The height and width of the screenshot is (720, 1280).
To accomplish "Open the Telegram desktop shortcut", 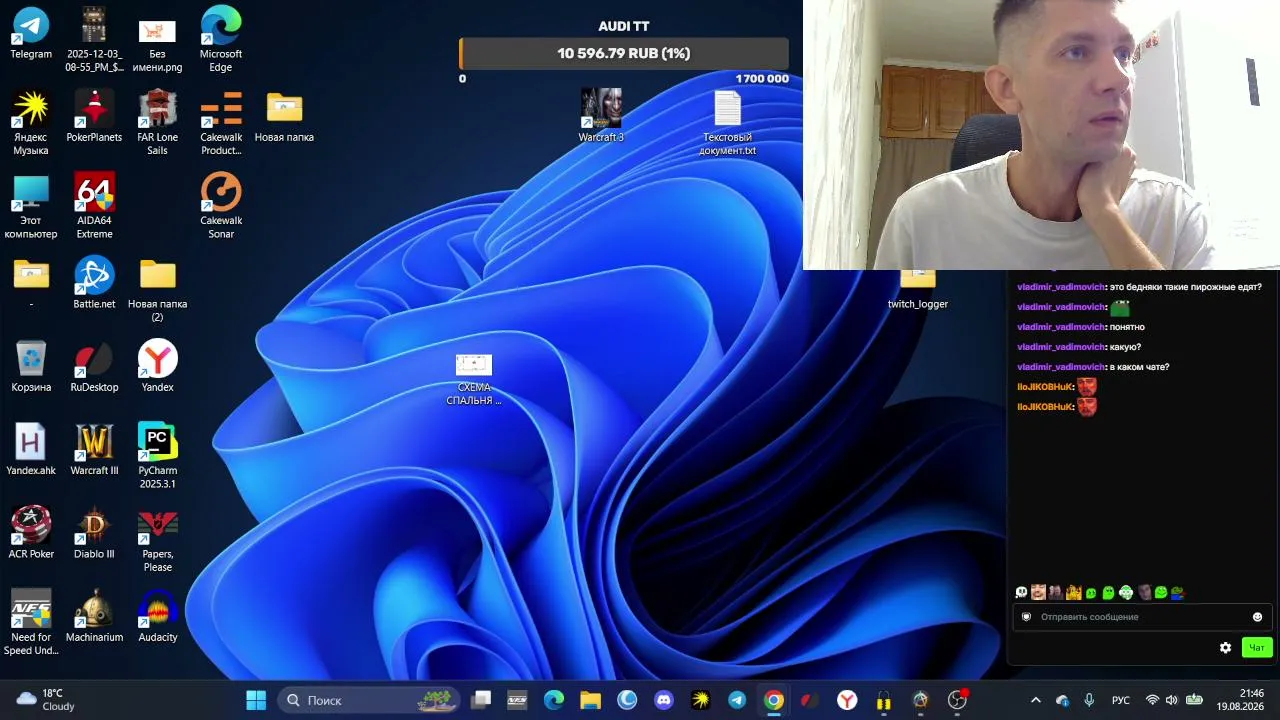I will [31, 33].
